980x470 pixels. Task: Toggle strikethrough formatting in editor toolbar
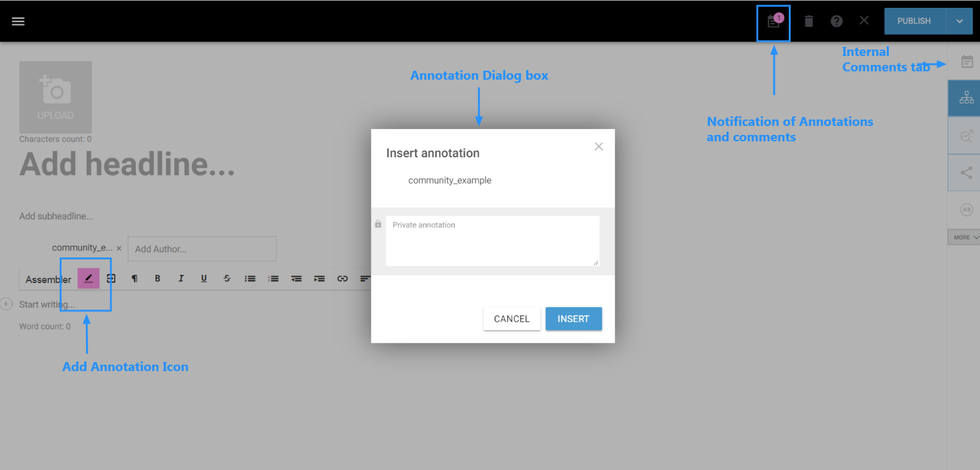click(x=227, y=279)
